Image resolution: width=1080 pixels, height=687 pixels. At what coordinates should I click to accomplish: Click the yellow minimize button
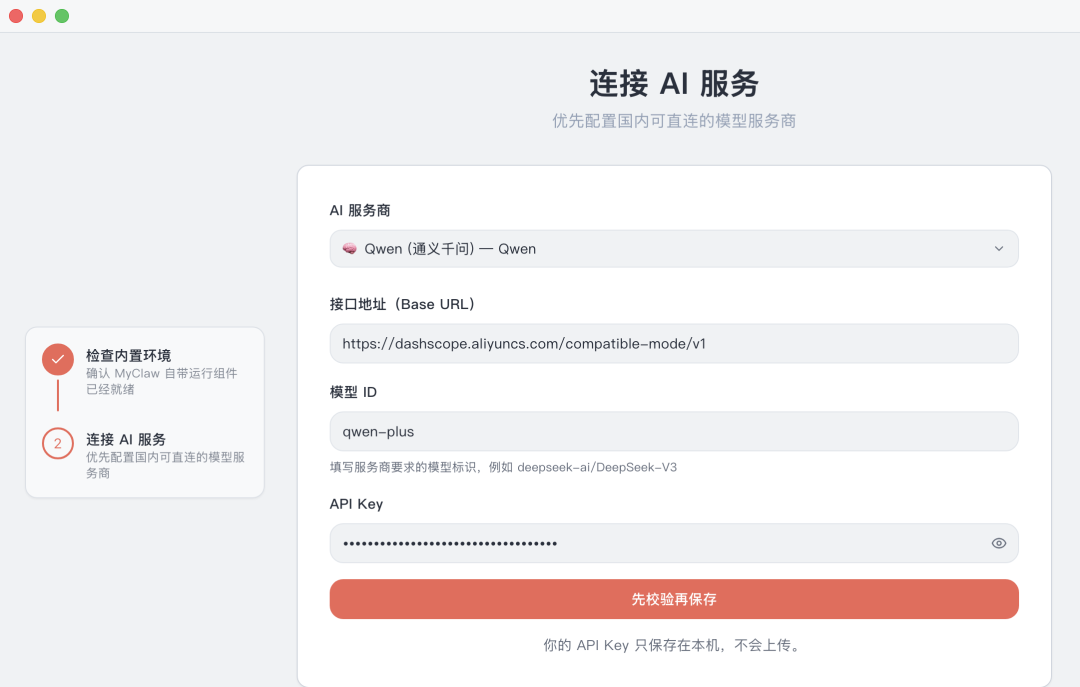tap(38, 16)
